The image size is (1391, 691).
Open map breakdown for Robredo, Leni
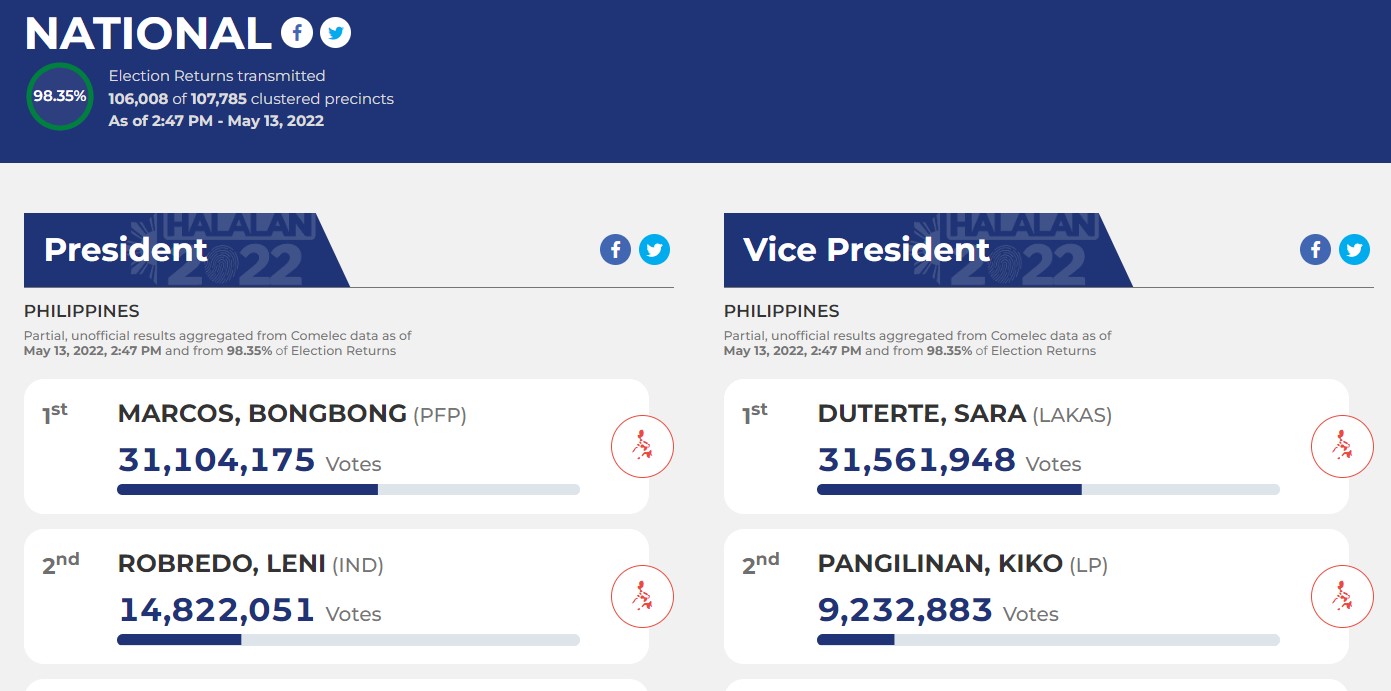click(642, 596)
